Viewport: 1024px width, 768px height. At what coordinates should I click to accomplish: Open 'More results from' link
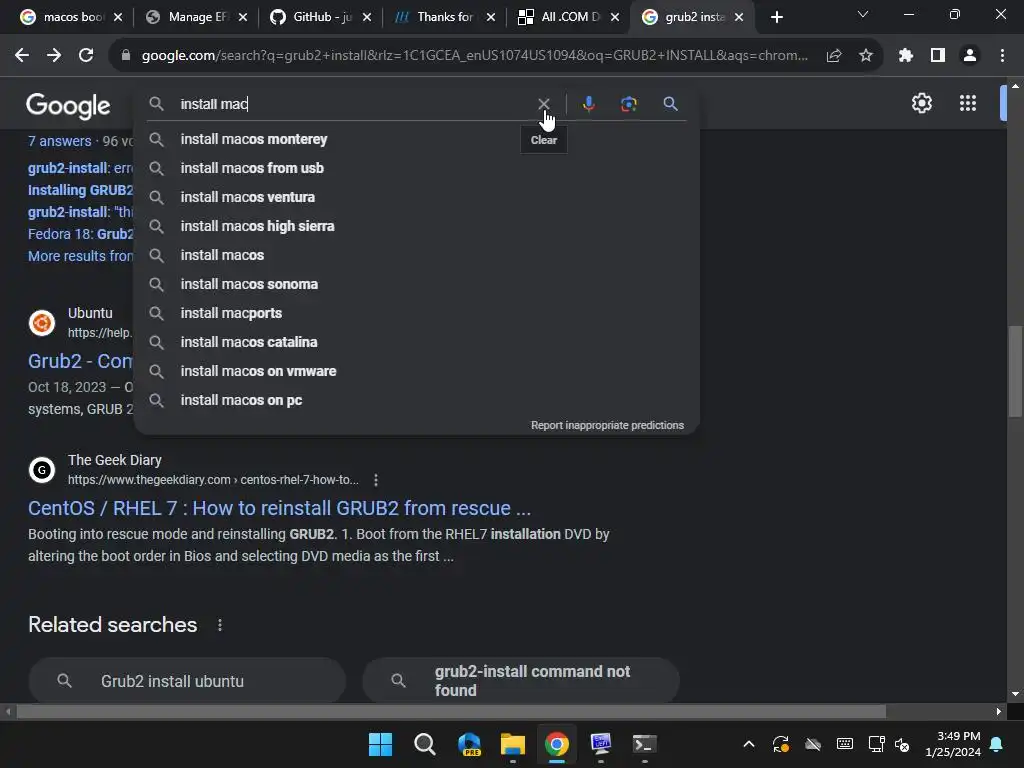[80, 256]
